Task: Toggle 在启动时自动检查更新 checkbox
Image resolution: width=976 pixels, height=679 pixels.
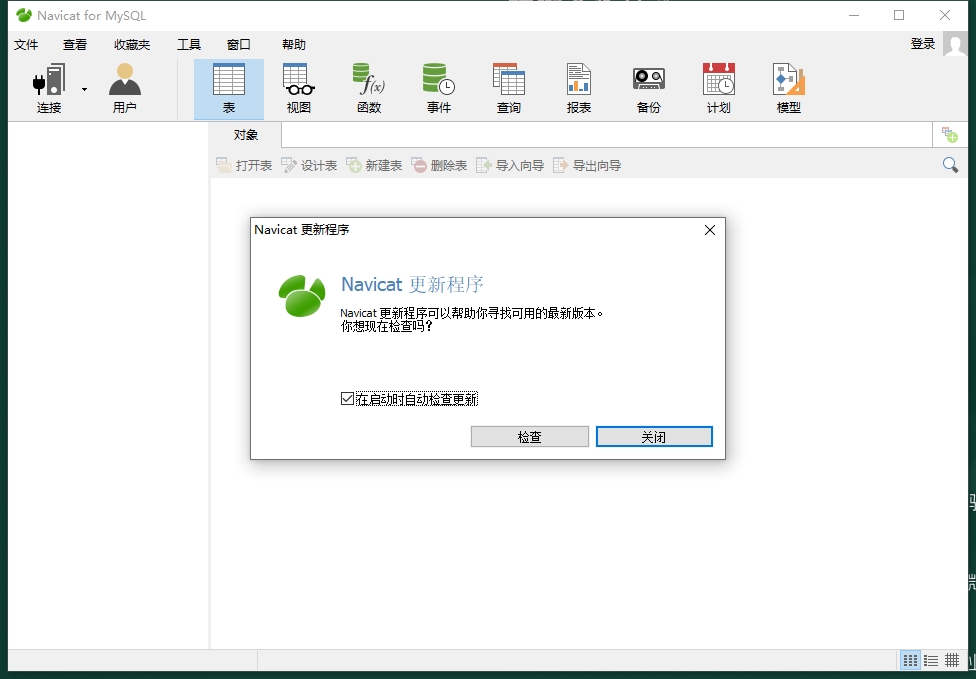Action: tap(347, 399)
